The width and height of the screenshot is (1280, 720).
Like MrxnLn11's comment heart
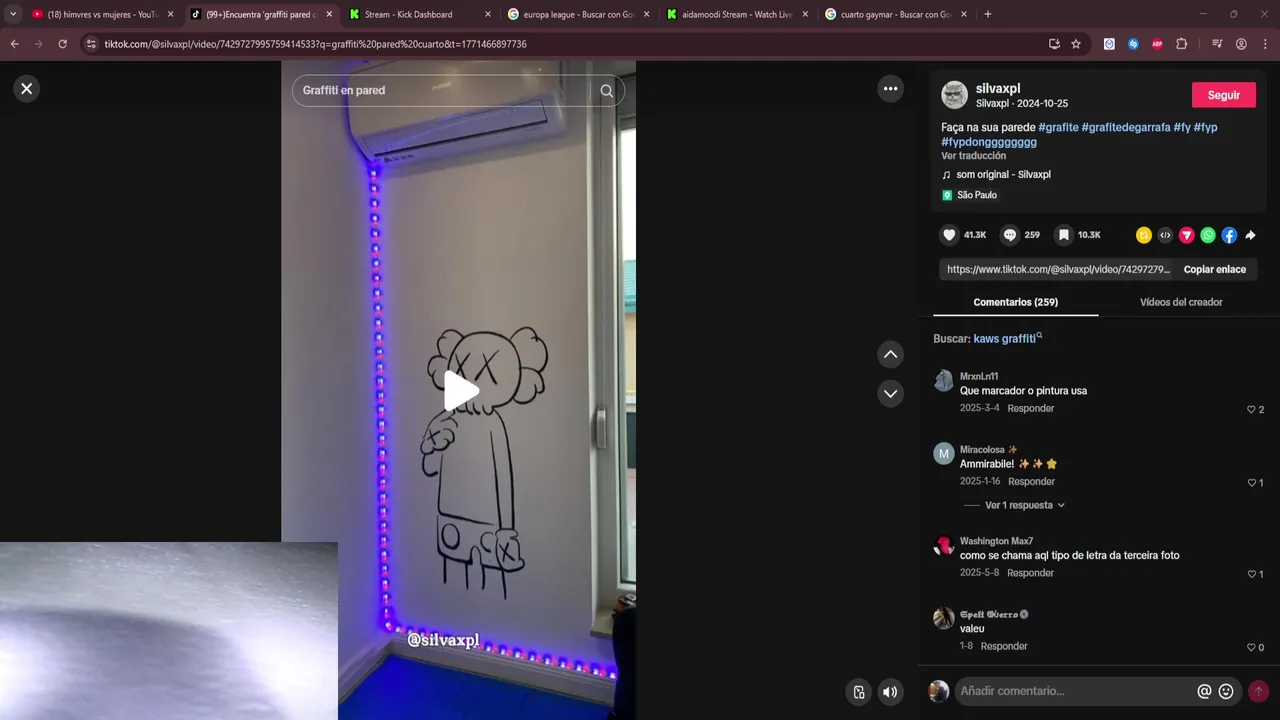(x=1251, y=410)
